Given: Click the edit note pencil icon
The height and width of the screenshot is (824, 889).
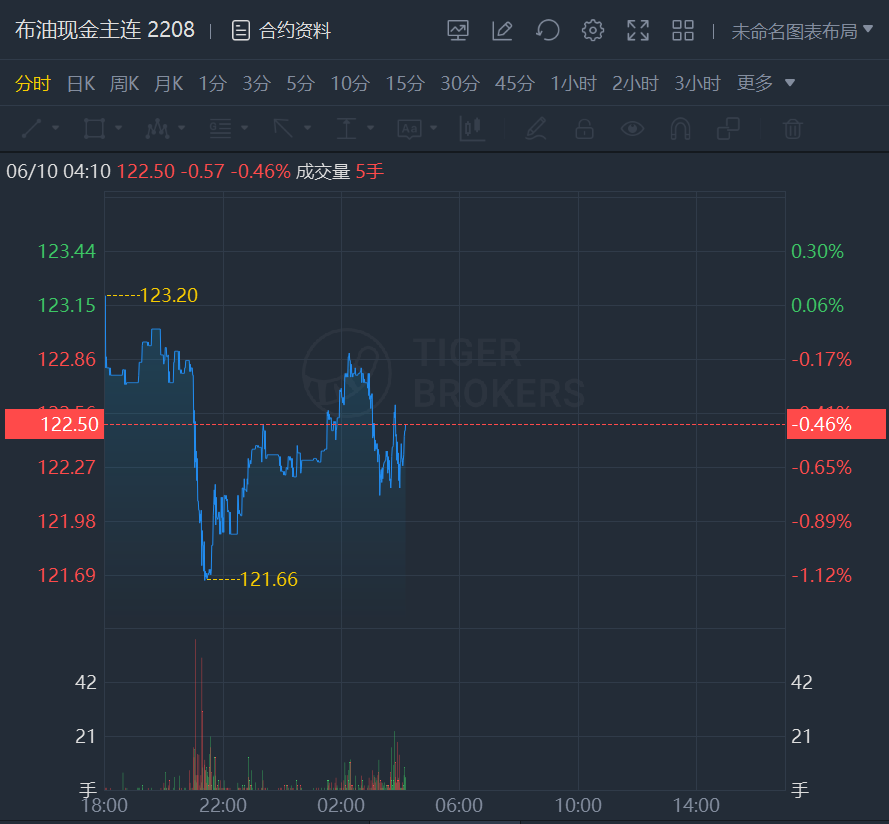Looking at the screenshot, I should tap(502, 30).
